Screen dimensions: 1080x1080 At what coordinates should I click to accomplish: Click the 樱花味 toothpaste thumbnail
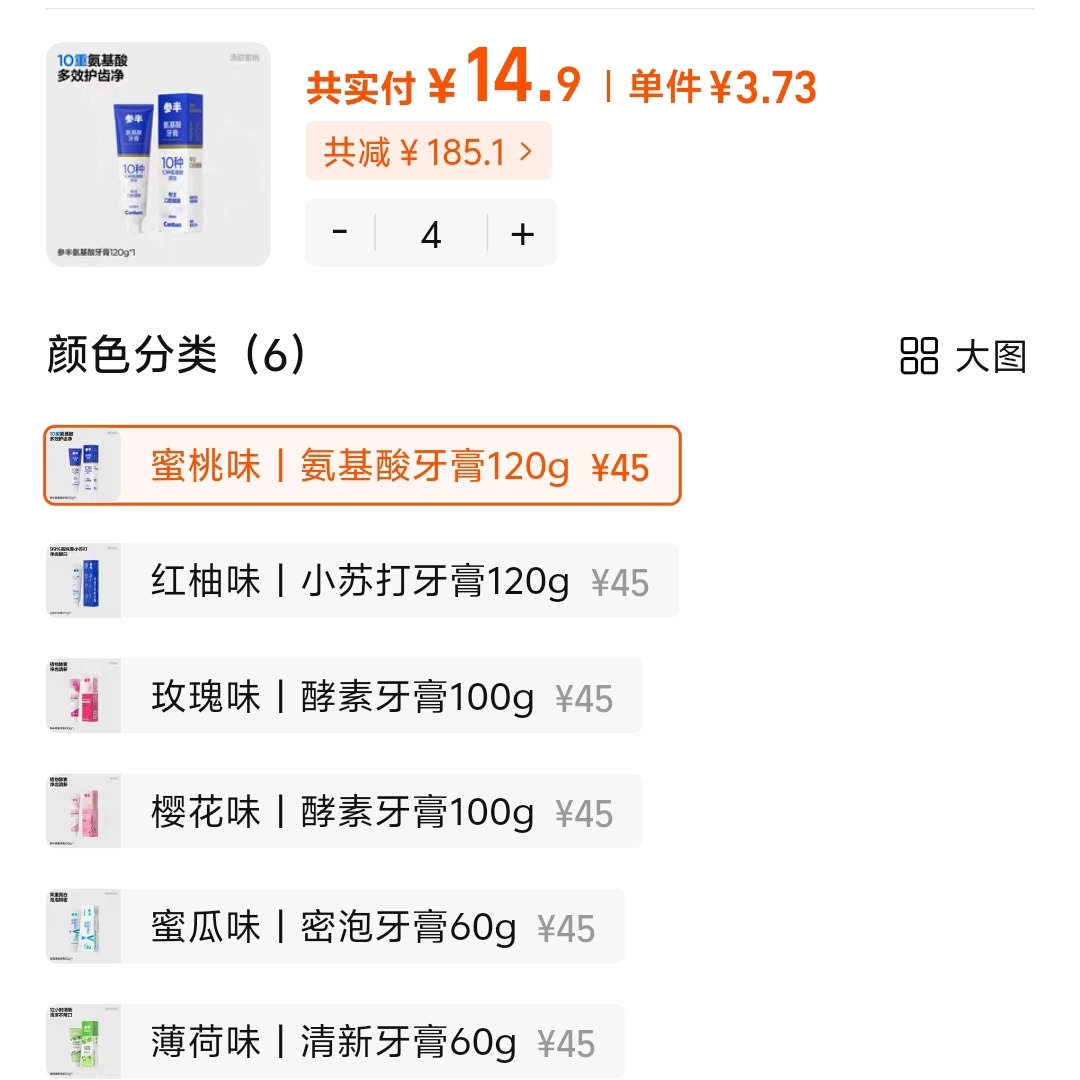pos(84,811)
